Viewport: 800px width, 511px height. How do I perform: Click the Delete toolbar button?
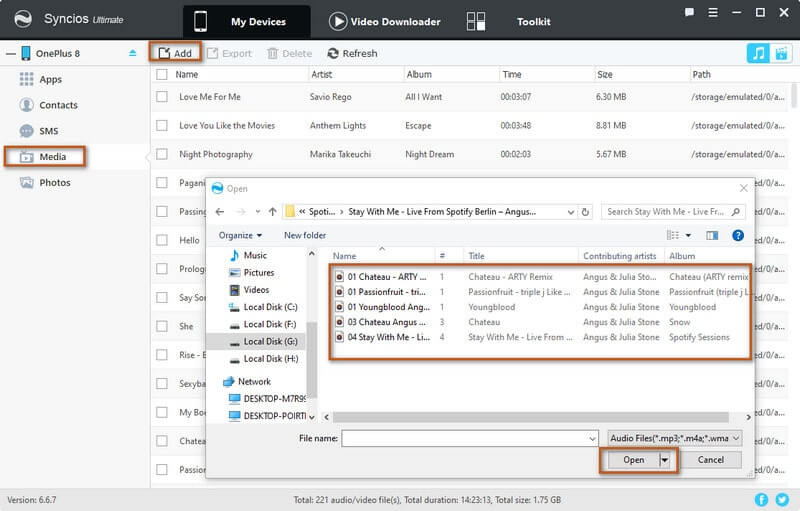coord(289,53)
